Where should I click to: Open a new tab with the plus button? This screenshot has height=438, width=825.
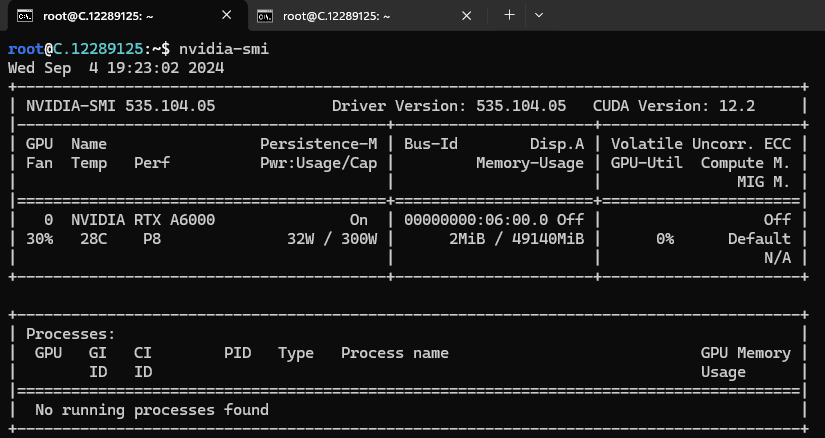coord(509,15)
